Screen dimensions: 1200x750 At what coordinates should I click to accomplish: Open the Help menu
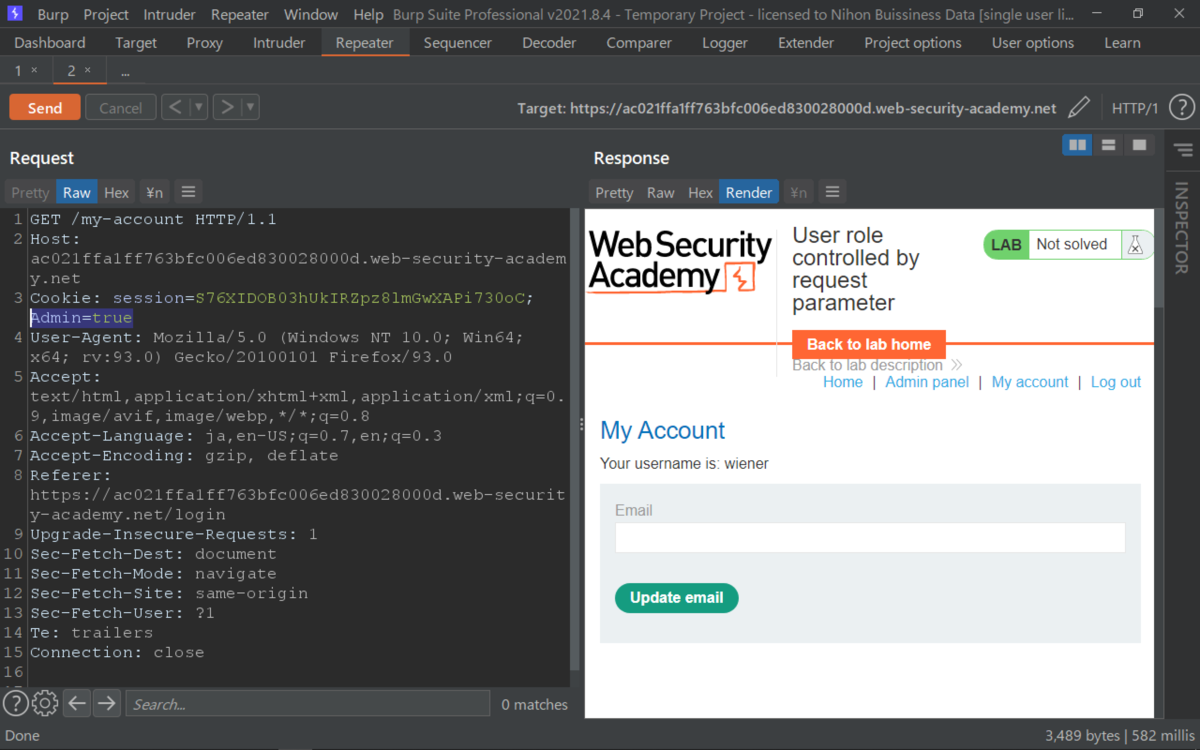point(368,15)
